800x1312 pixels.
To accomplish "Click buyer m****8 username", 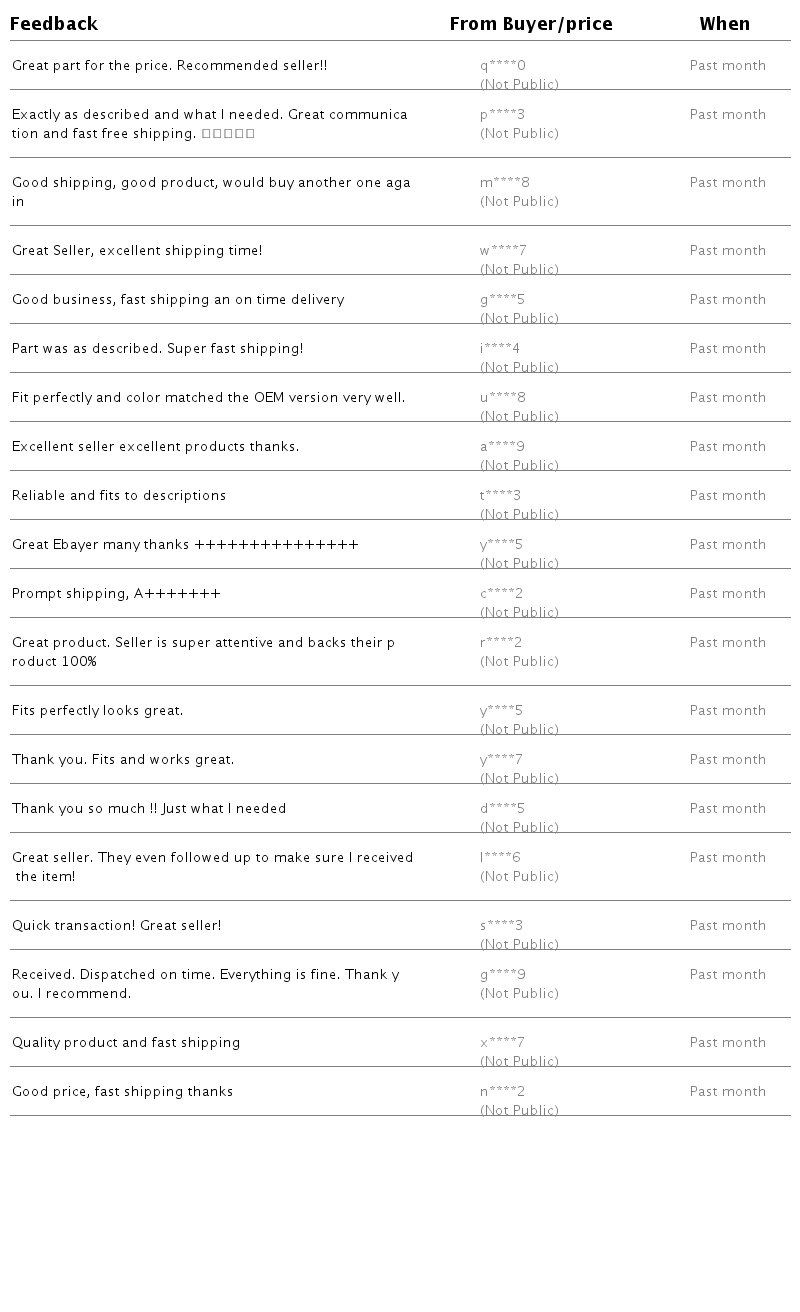I will click(504, 183).
